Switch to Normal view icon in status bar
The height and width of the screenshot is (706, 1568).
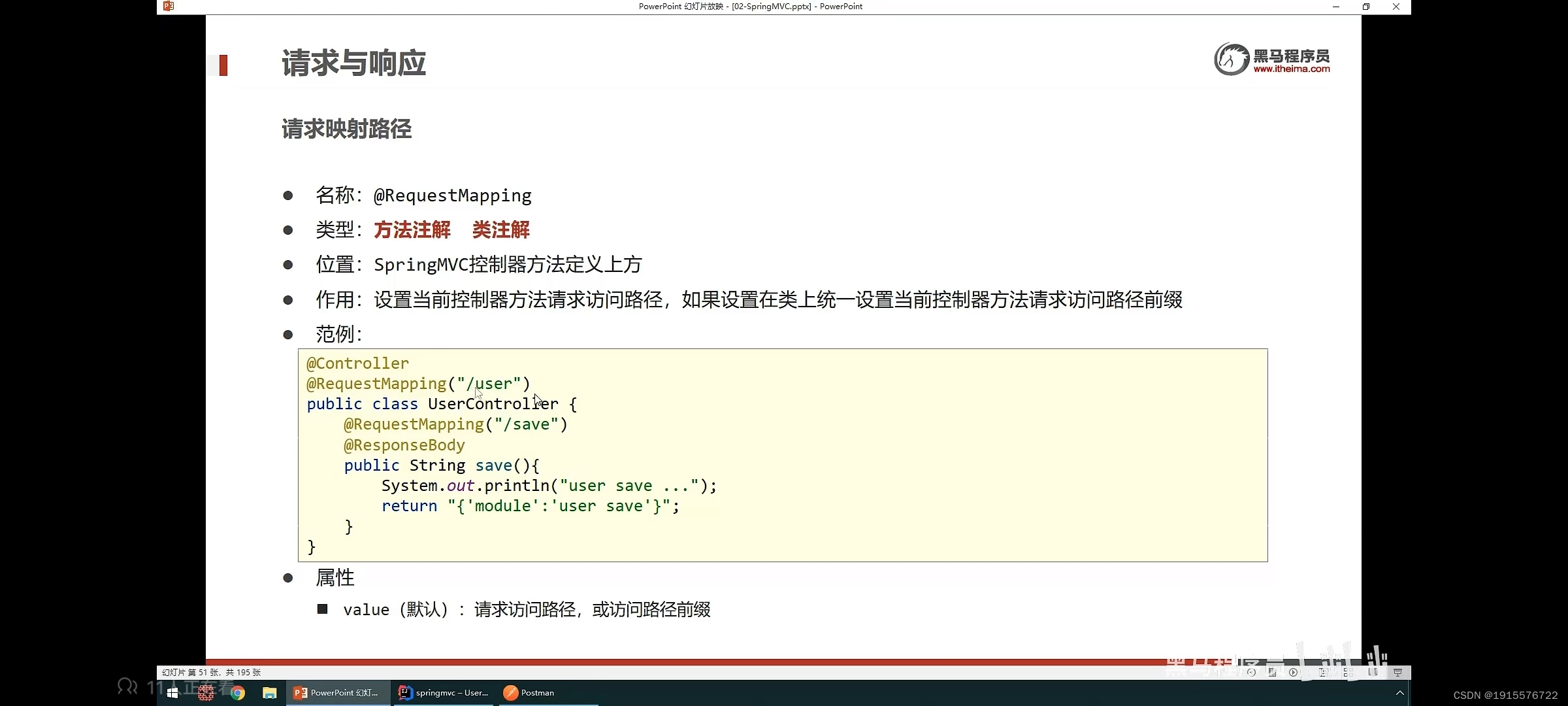pyautogui.click(x=1324, y=672)
